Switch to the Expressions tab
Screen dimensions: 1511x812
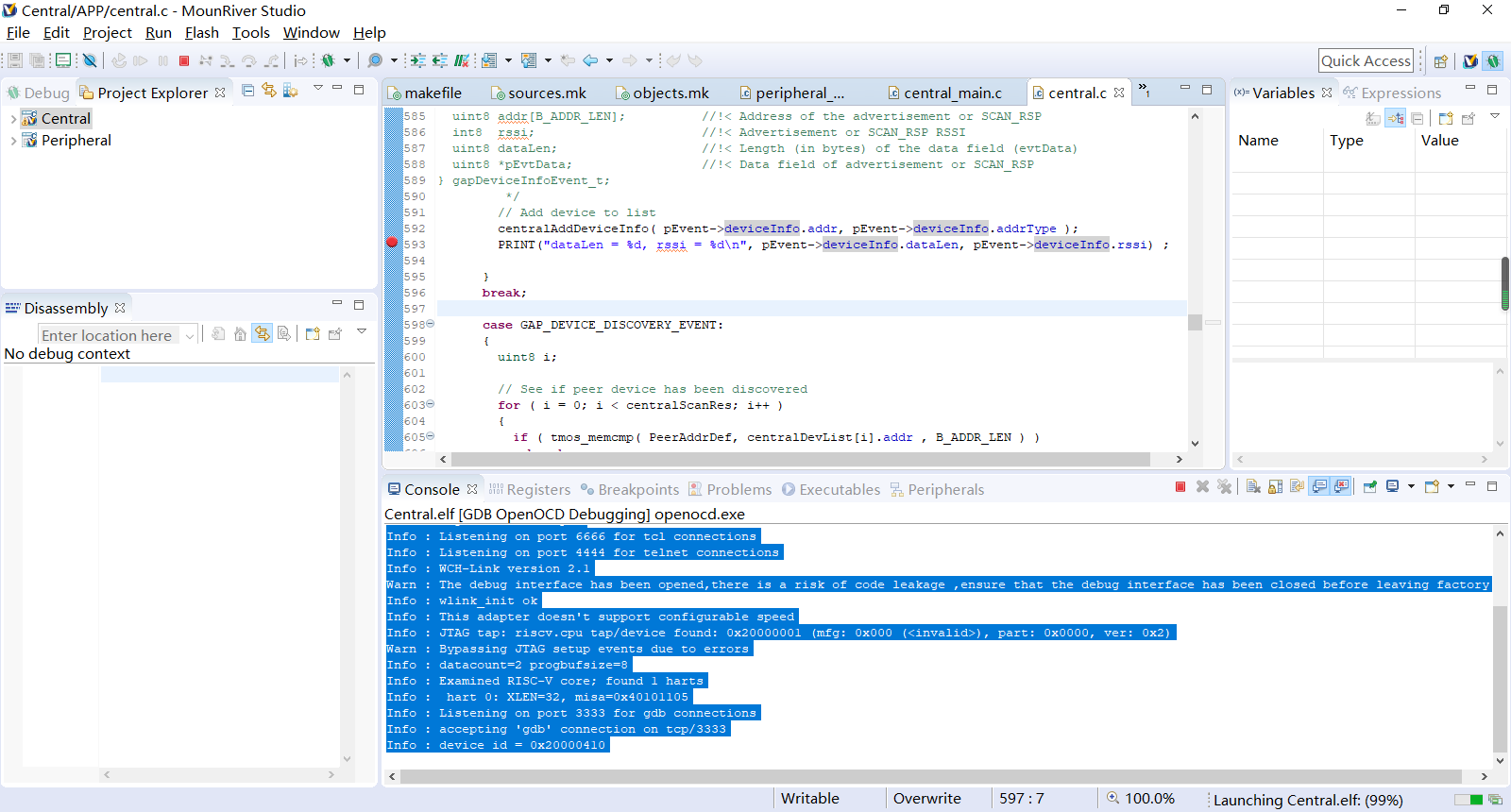pos(1392,93)
